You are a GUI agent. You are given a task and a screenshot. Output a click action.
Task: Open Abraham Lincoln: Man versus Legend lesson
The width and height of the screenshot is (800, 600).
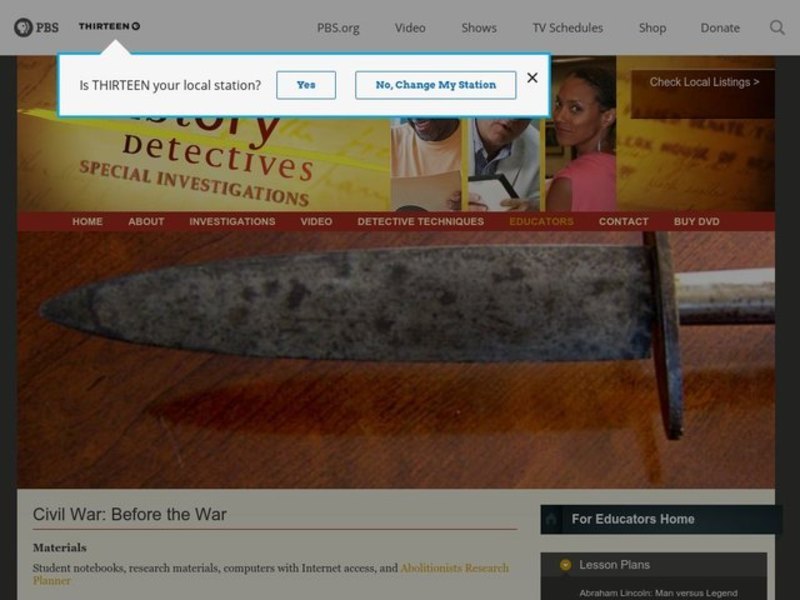tap(658, 593)
